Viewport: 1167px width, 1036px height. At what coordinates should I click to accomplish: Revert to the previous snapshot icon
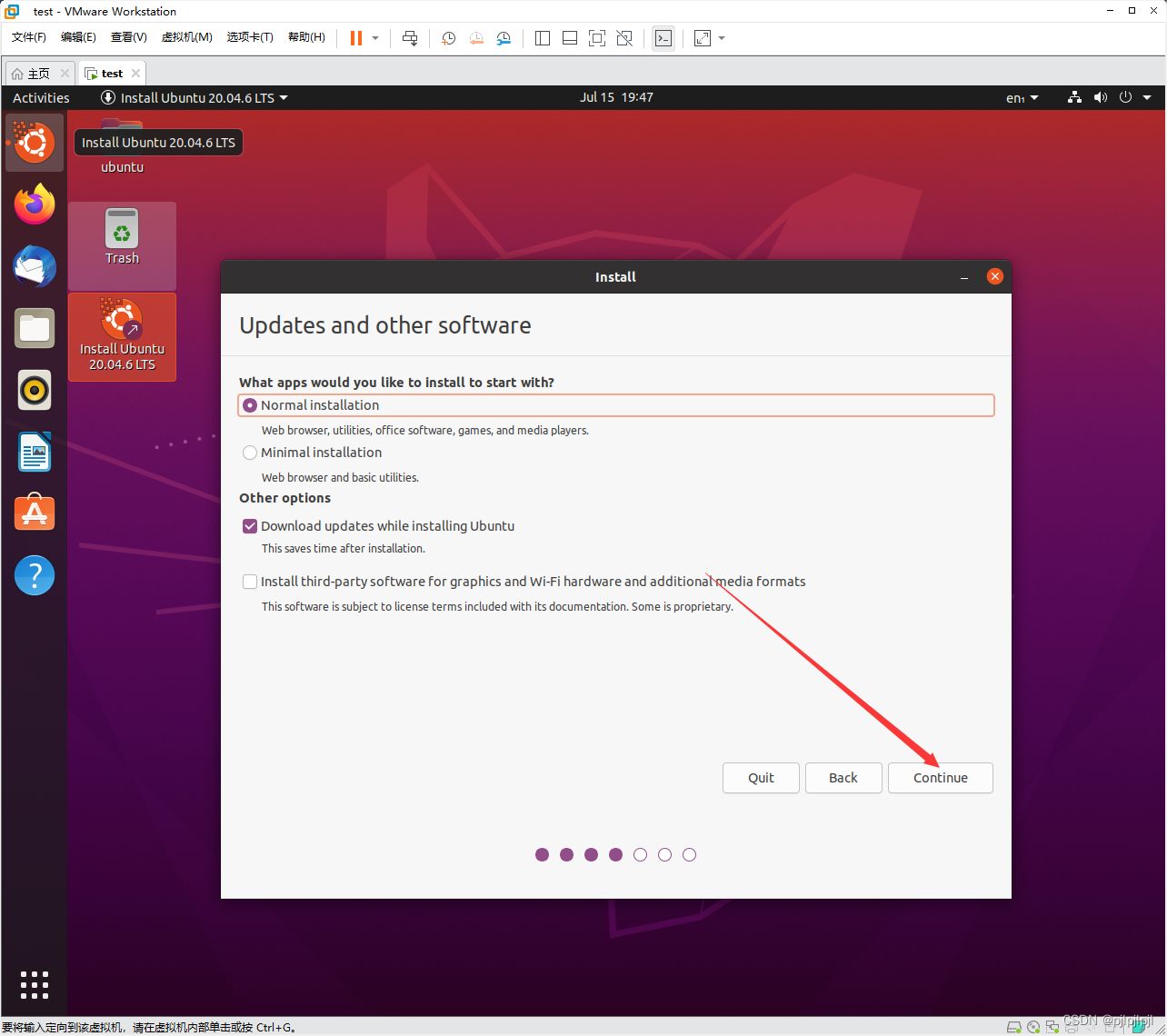[476, 38]
